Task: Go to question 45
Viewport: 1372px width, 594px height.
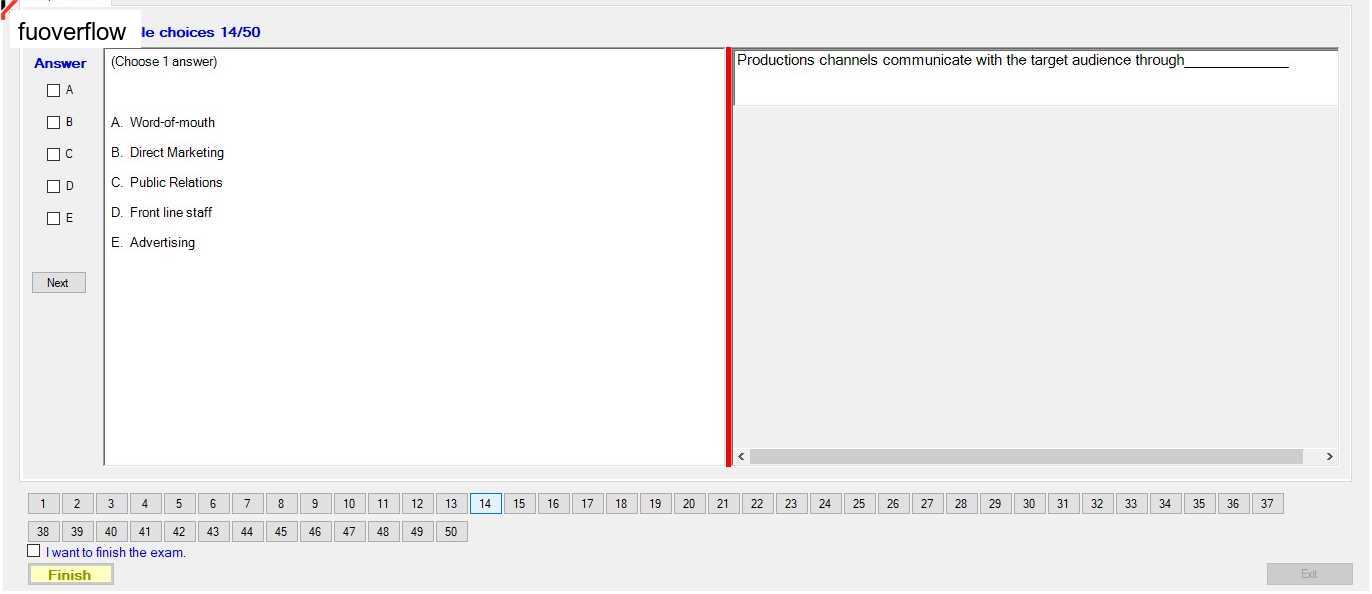Action: click(x=281, y=532)
